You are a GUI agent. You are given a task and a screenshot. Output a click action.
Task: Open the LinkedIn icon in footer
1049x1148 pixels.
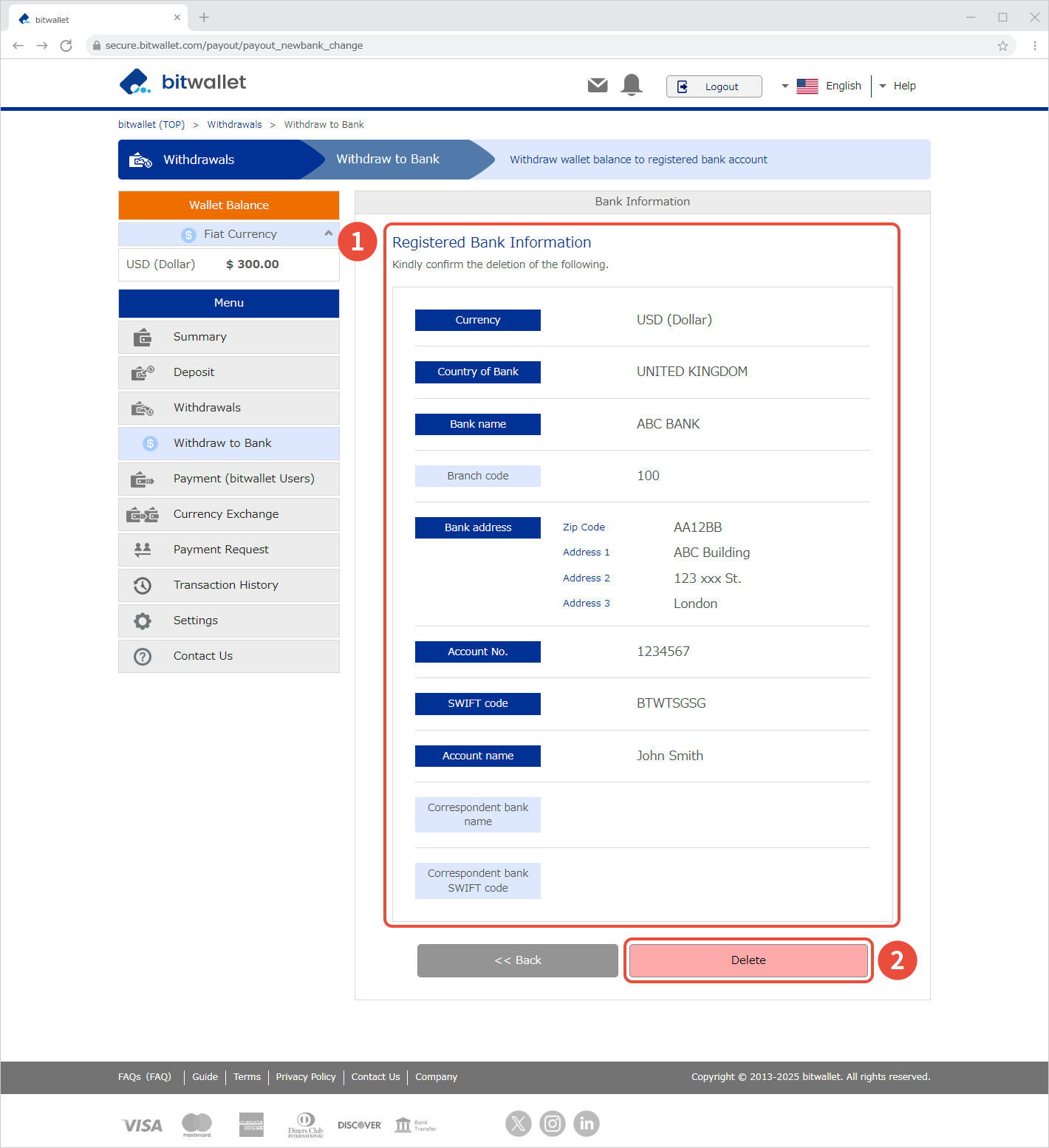(587, 1124)
